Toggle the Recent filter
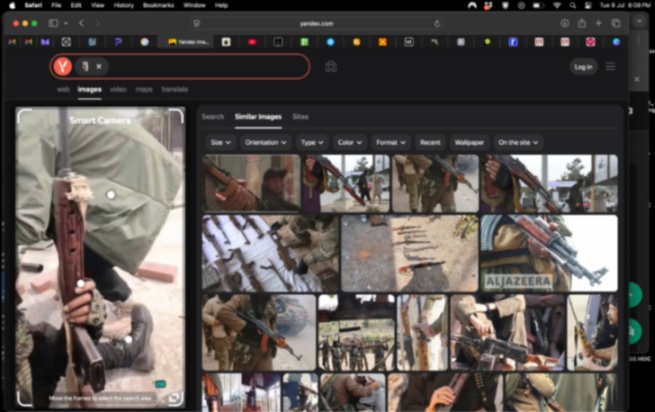The image size is (655, 412). point(430,142)
